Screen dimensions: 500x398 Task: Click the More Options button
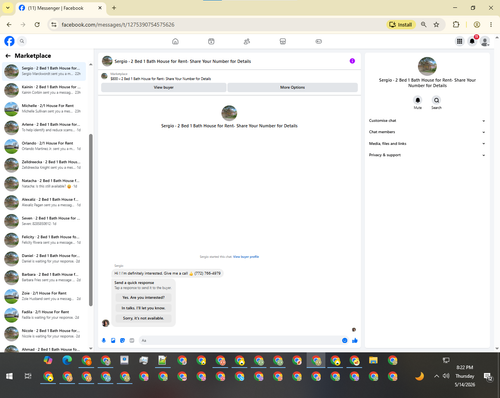pyautogui.click(x=292, y=87)
